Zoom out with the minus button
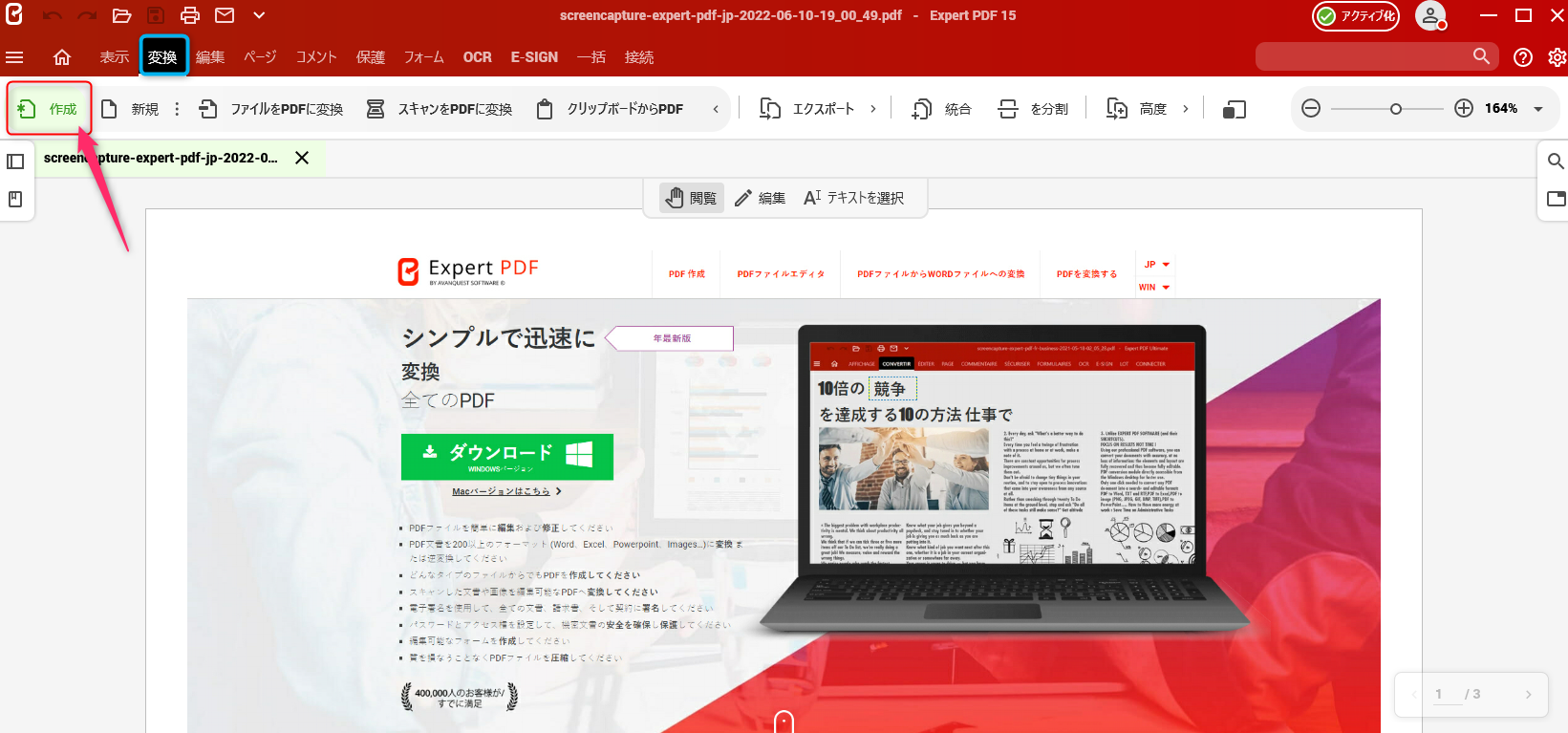The width and height of the screenshot is (1568, 733). [1311, 108]
